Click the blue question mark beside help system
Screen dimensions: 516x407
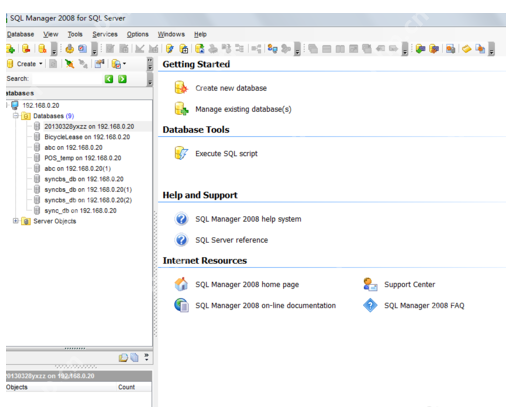pos(181,219)
